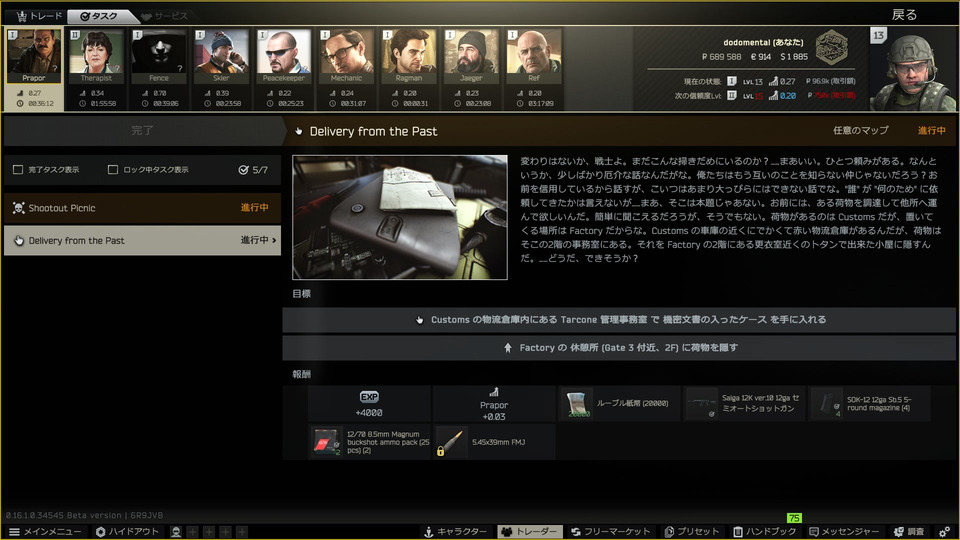Viewport: 960px width, 540px height.
Task: Click the 次の信頼度LvL requirement row
Action: [765, 96]
